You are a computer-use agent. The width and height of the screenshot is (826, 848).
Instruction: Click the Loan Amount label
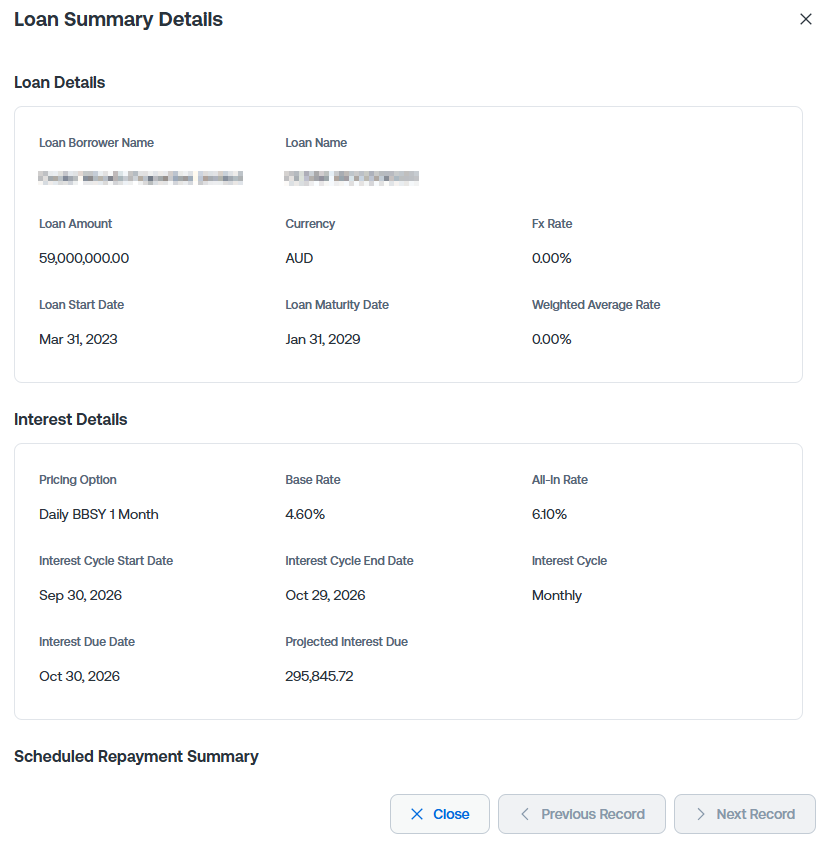click(75, 224)
